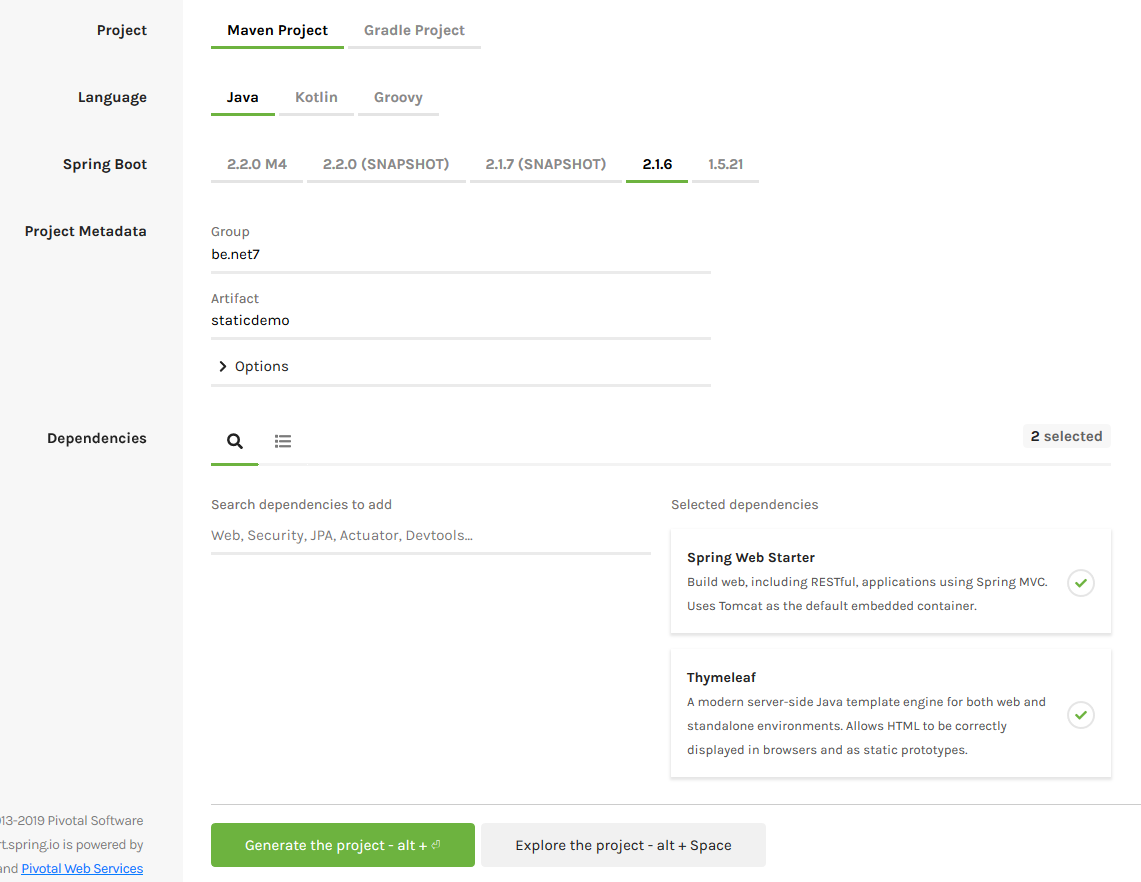
Task: Click the dependency search box
Action: point(430,536)
